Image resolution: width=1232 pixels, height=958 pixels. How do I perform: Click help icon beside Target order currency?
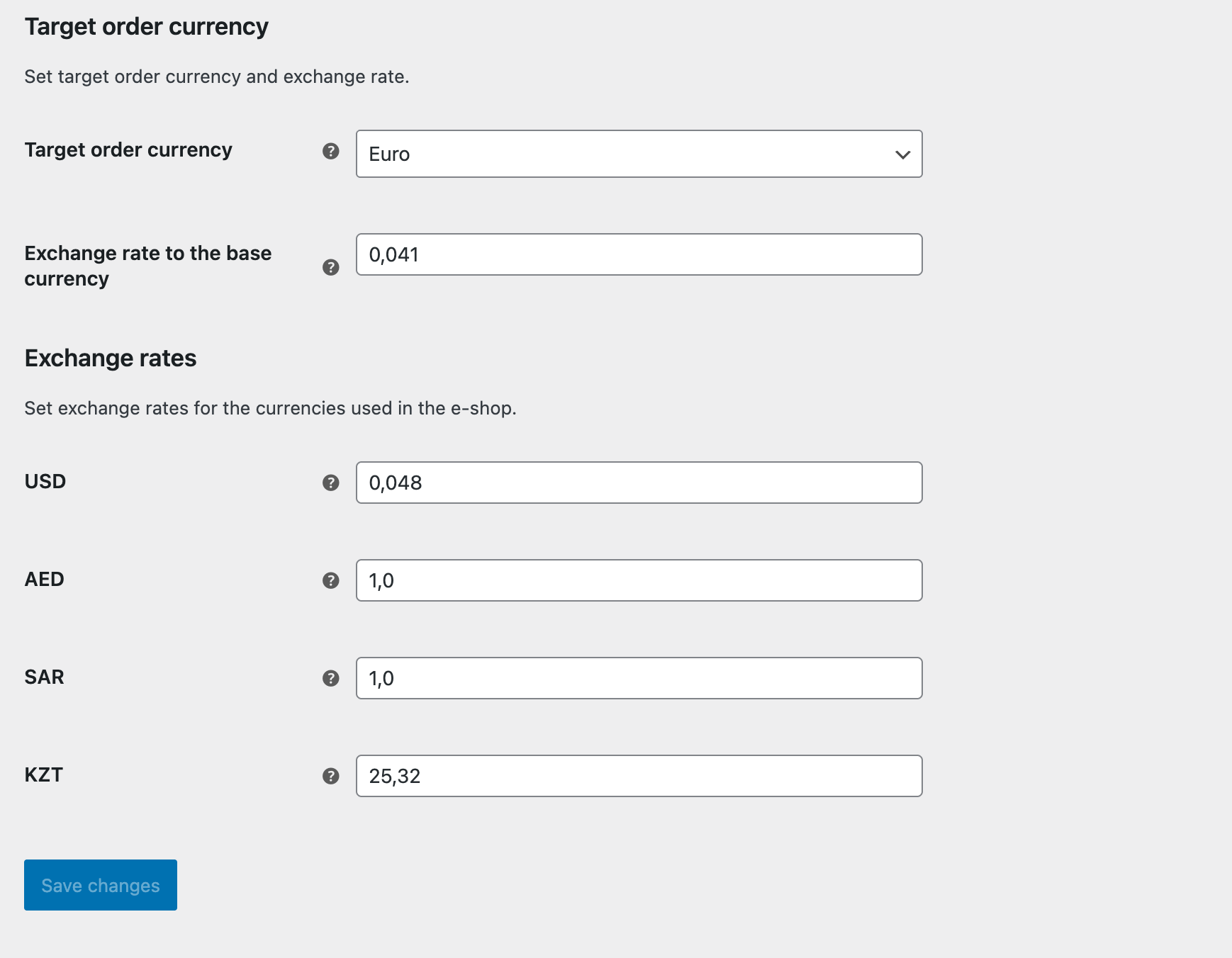point(330,151)
